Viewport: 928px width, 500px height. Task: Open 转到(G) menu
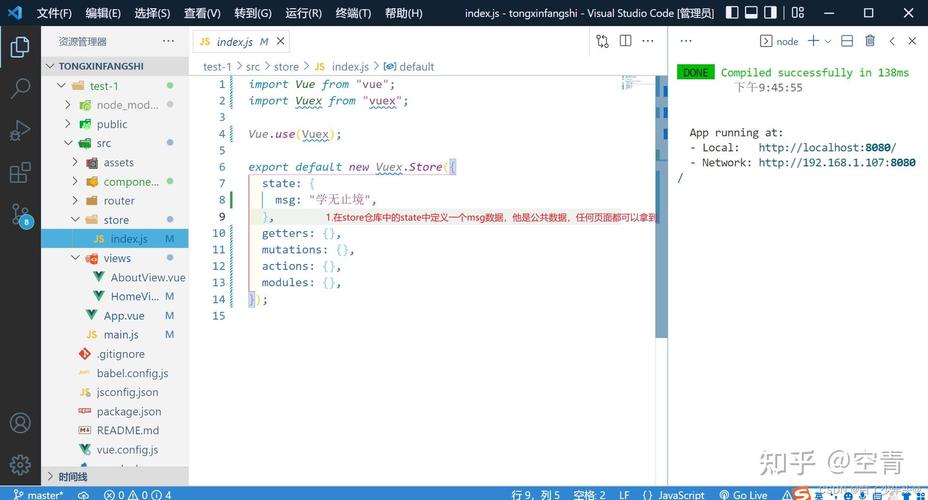(x=253, y=12)
